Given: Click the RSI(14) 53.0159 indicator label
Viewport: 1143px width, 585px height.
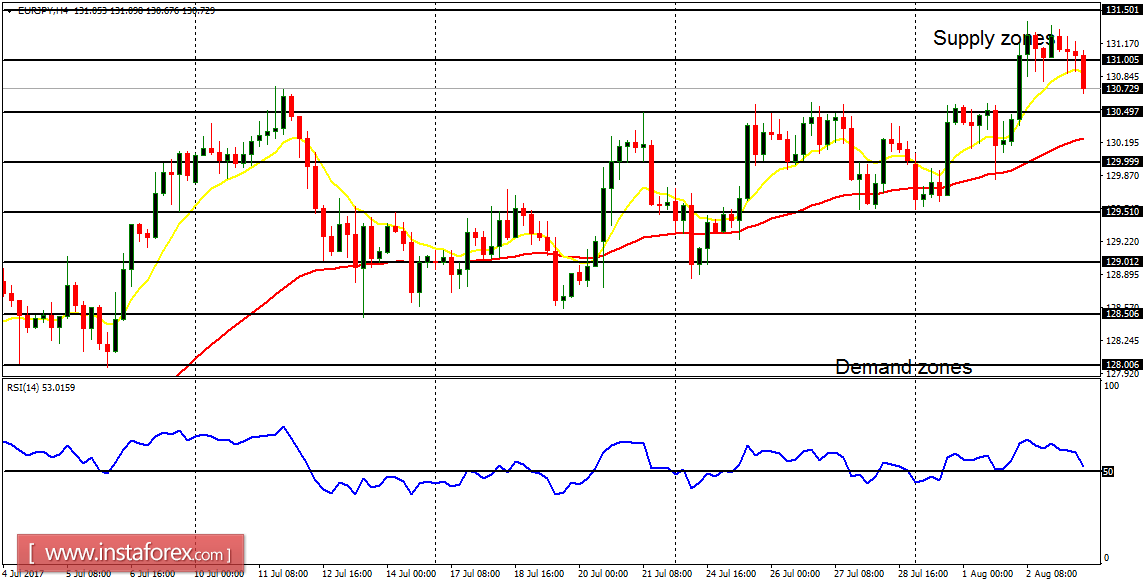Looking at the screenshot, I should coord(40,388).
